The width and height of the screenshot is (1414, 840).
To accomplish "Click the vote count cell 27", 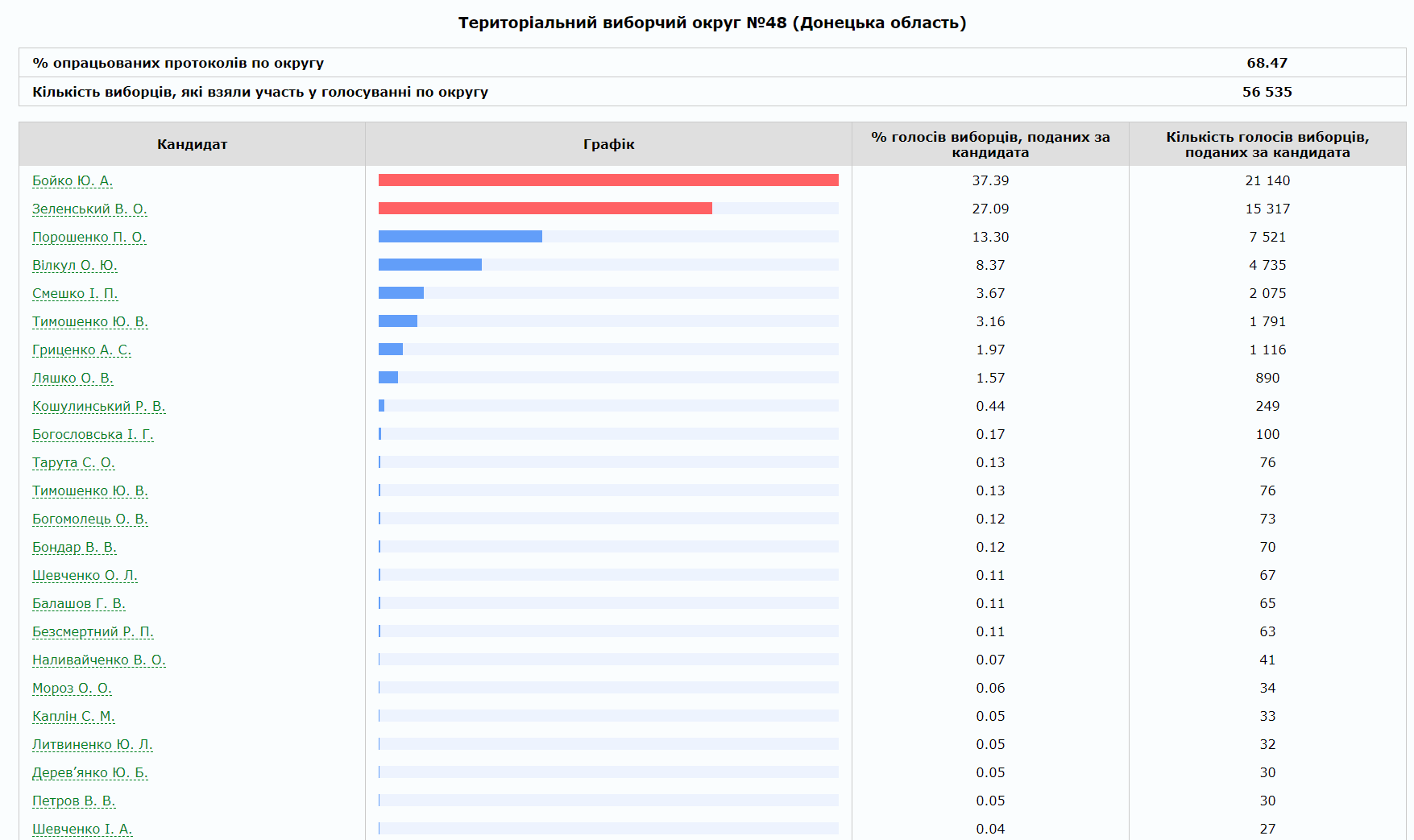I will coord(1268,829).
